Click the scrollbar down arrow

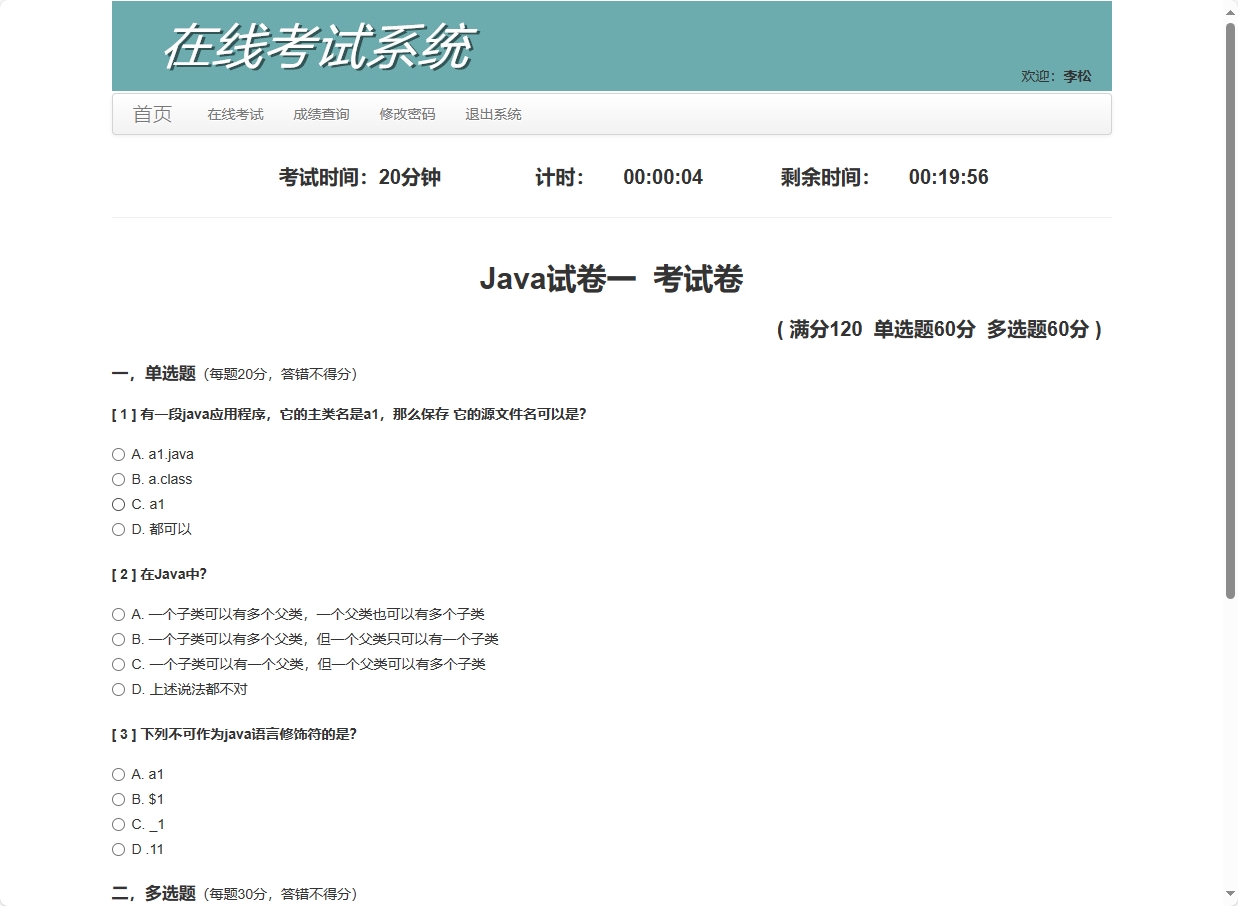[1230, 894]
